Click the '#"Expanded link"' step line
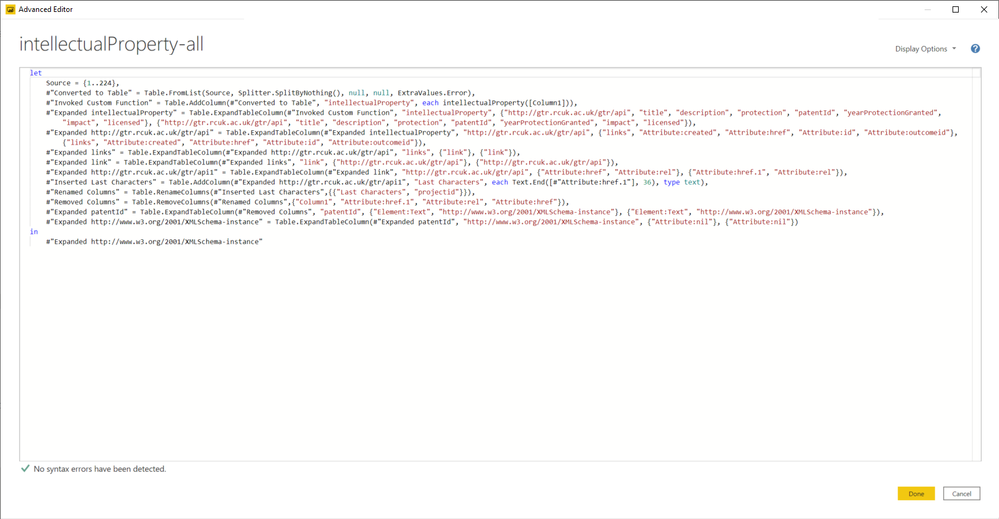The height and width of the screenshot is (519, 999). pyautogui.click(x=332, y=162)
